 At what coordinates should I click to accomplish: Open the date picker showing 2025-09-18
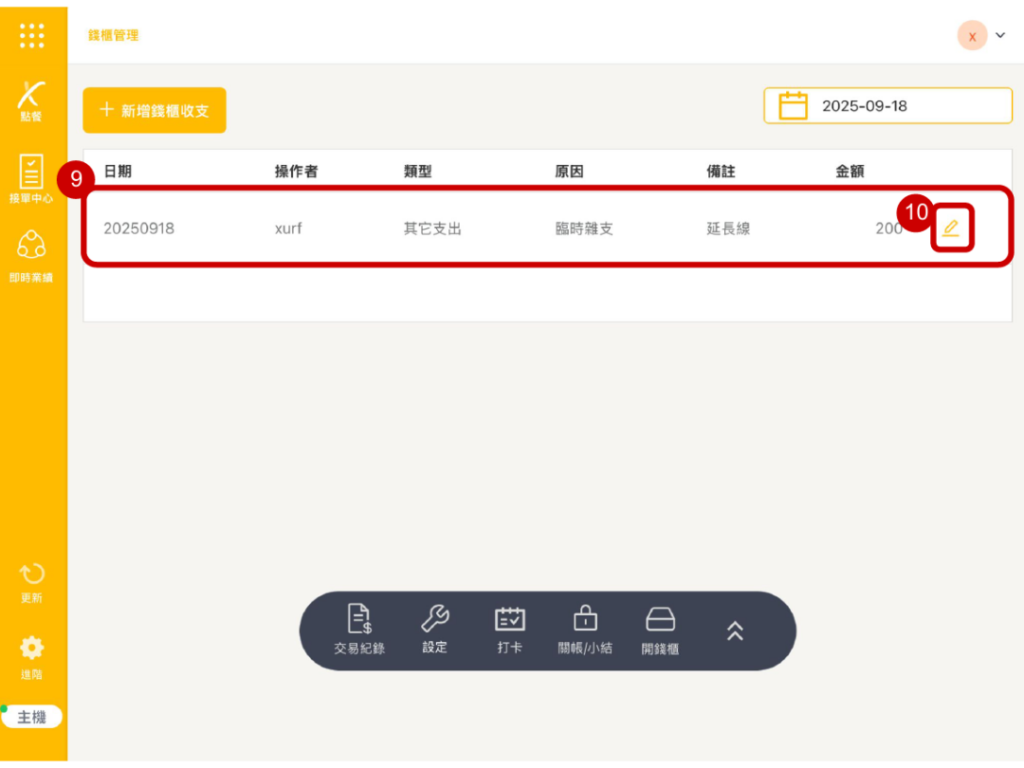(888, 105)
